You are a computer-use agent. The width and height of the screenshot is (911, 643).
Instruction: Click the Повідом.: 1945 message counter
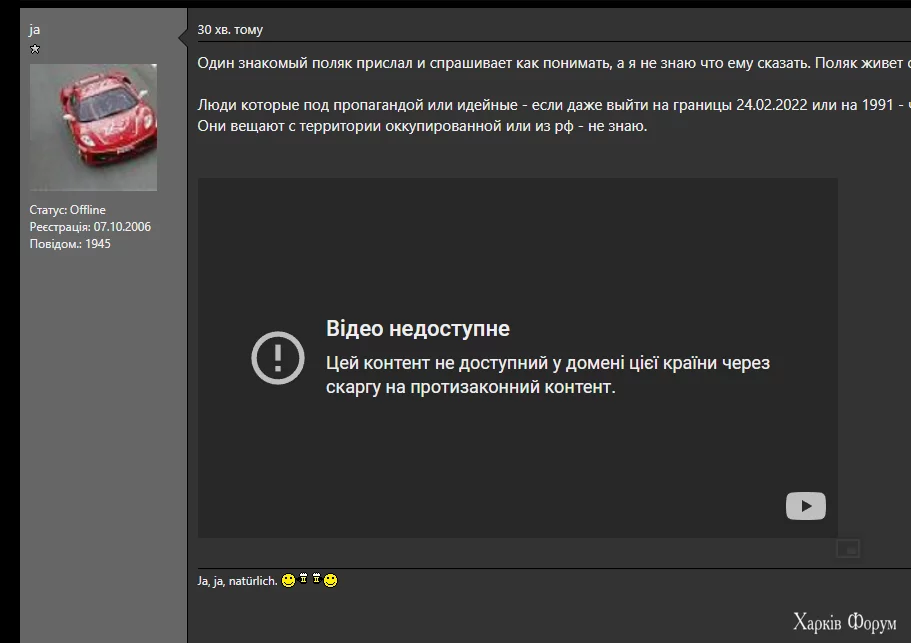(x=70, y=243)
